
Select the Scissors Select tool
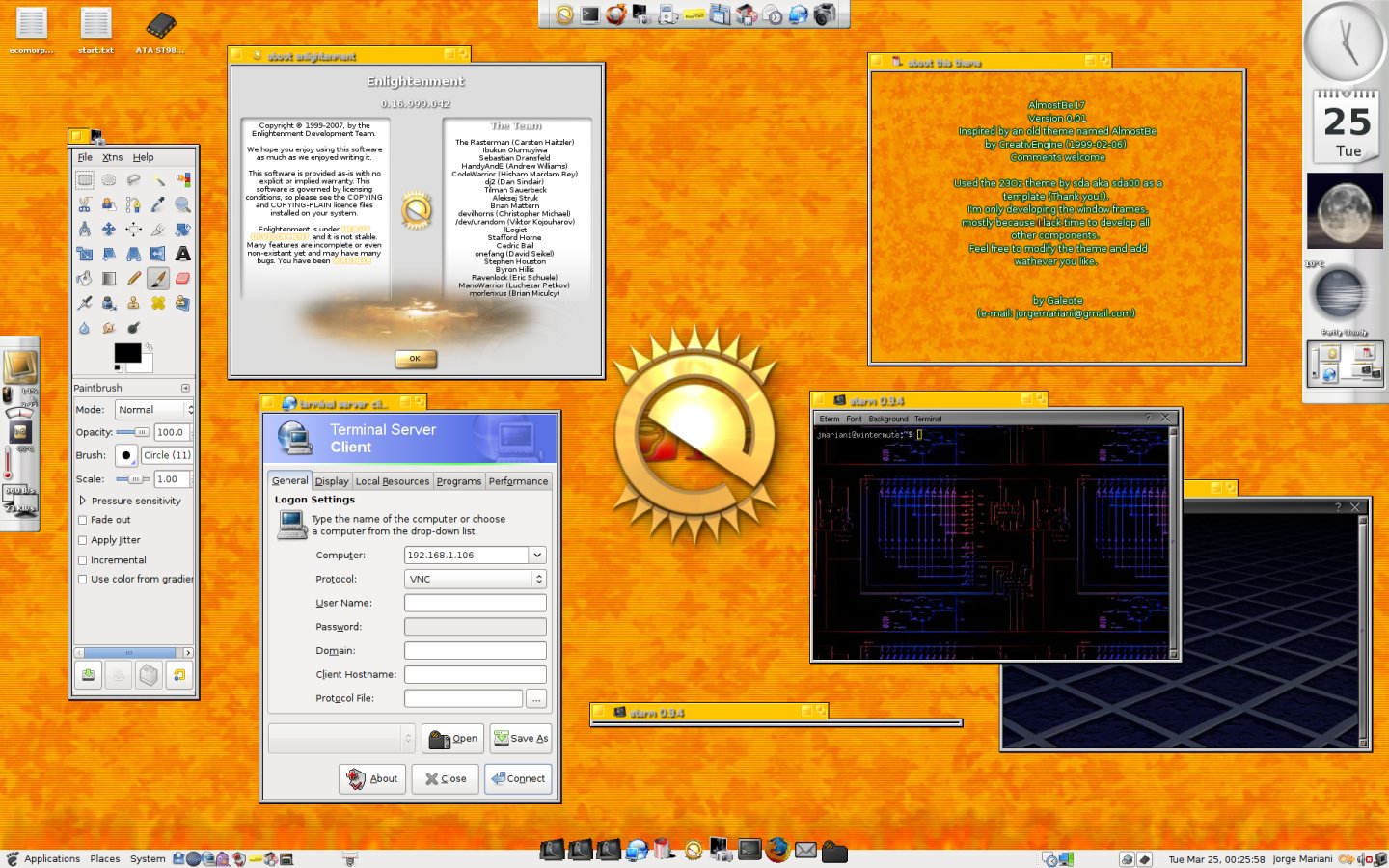point(85,204)
